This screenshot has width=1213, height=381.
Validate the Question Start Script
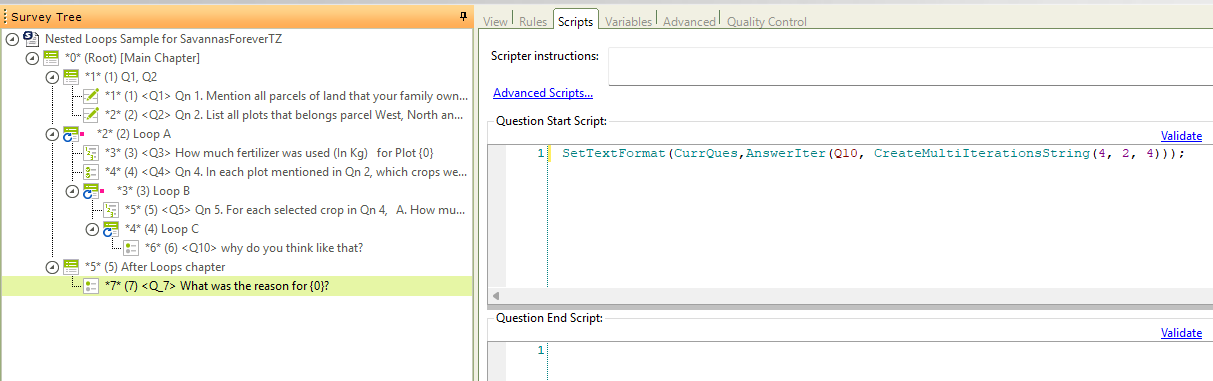pyautogui.click(x=1181, y=136)
